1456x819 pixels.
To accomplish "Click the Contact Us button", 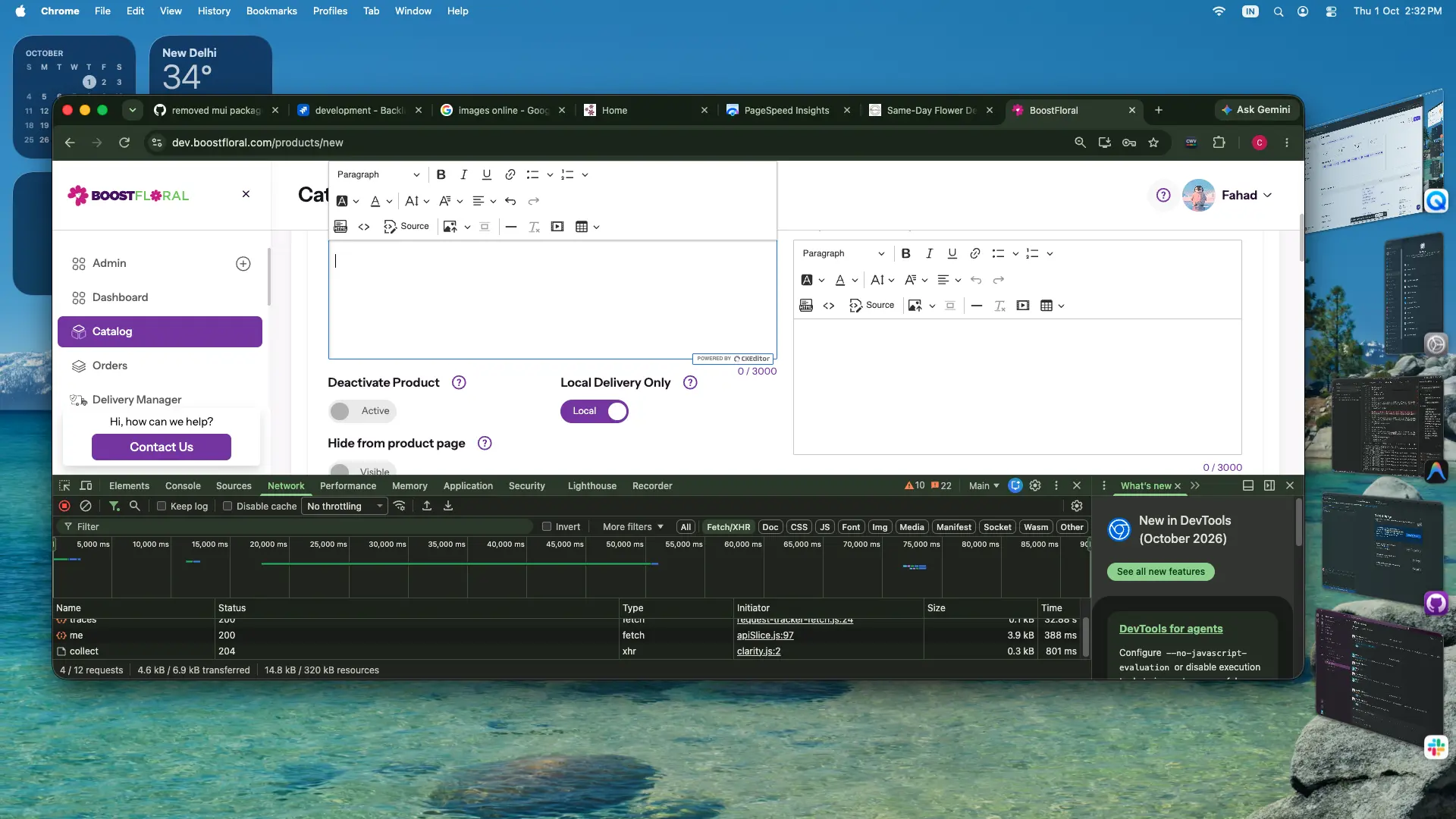I will point(162,447).
